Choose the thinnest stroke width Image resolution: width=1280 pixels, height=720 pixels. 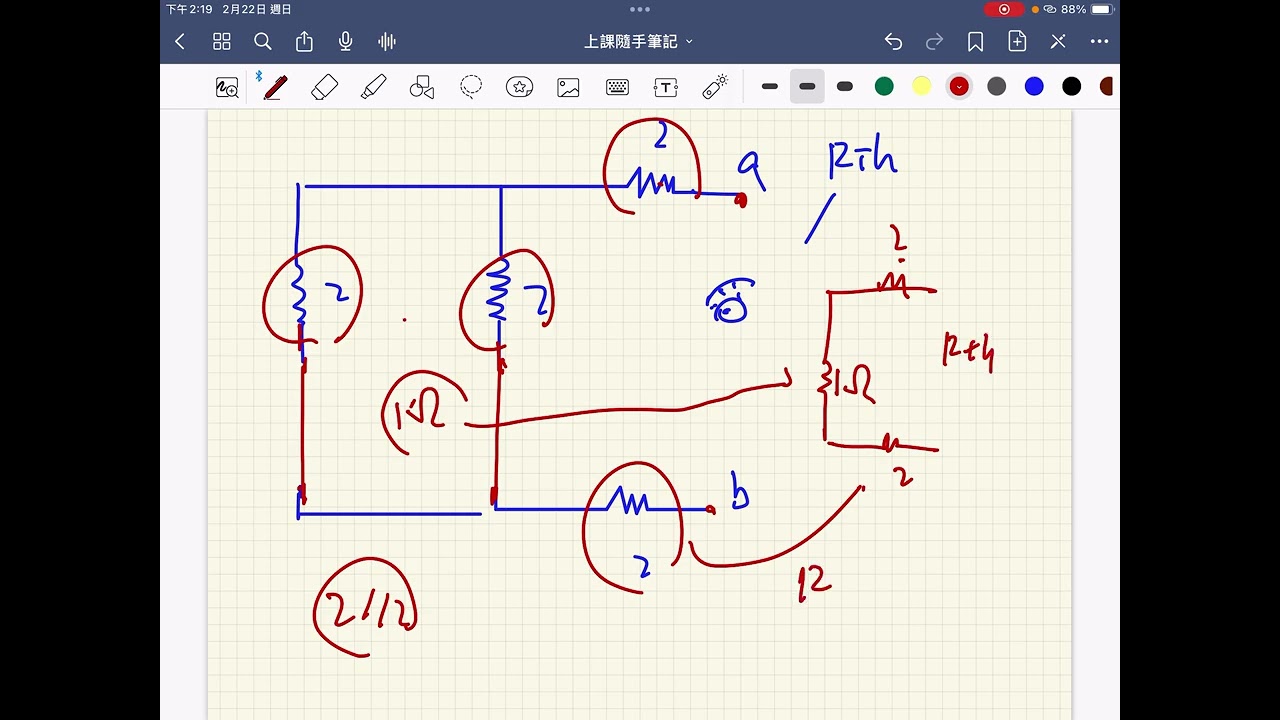point(770,87)
